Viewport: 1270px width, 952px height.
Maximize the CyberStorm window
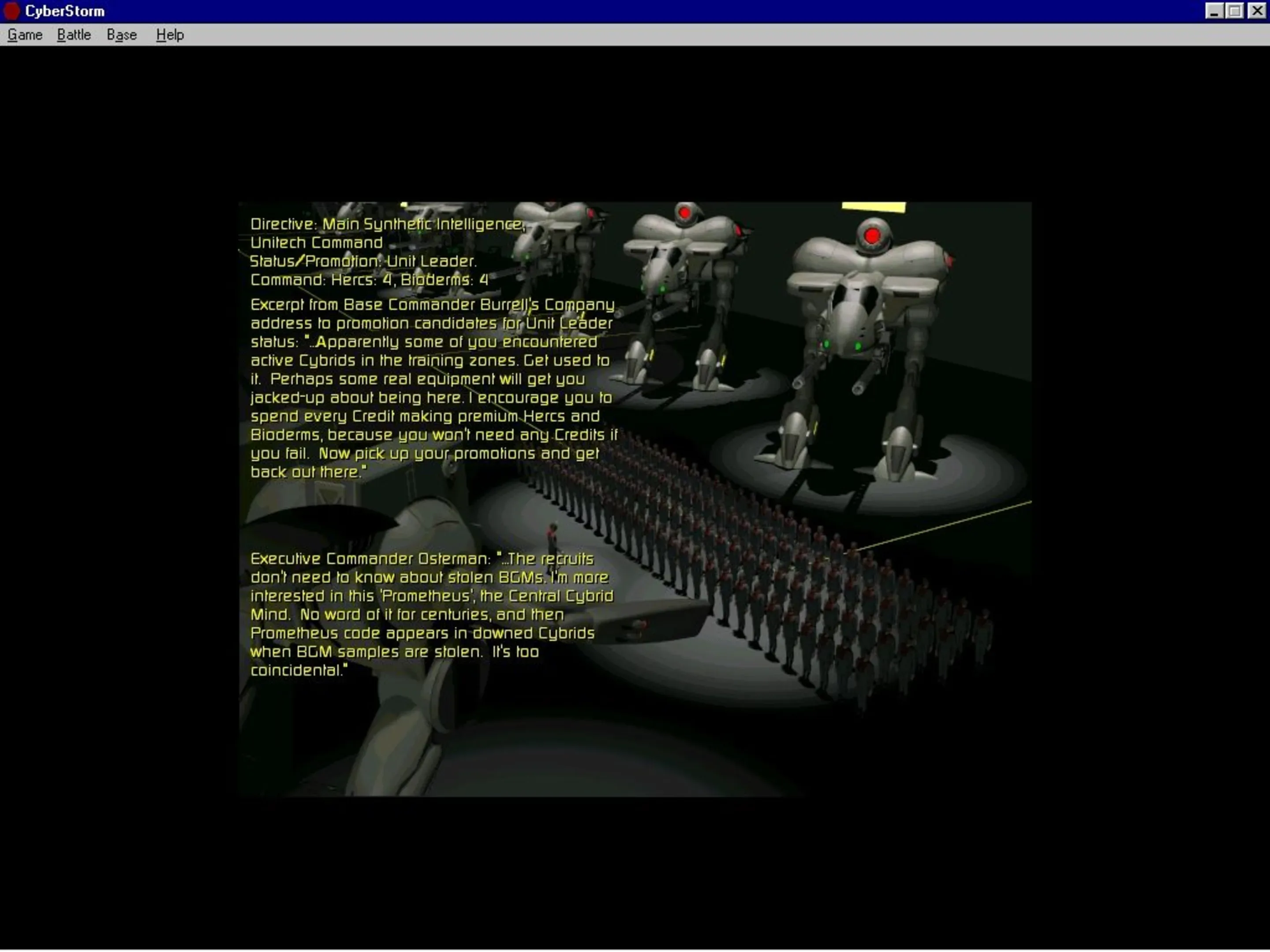[x=1234, y=11]
